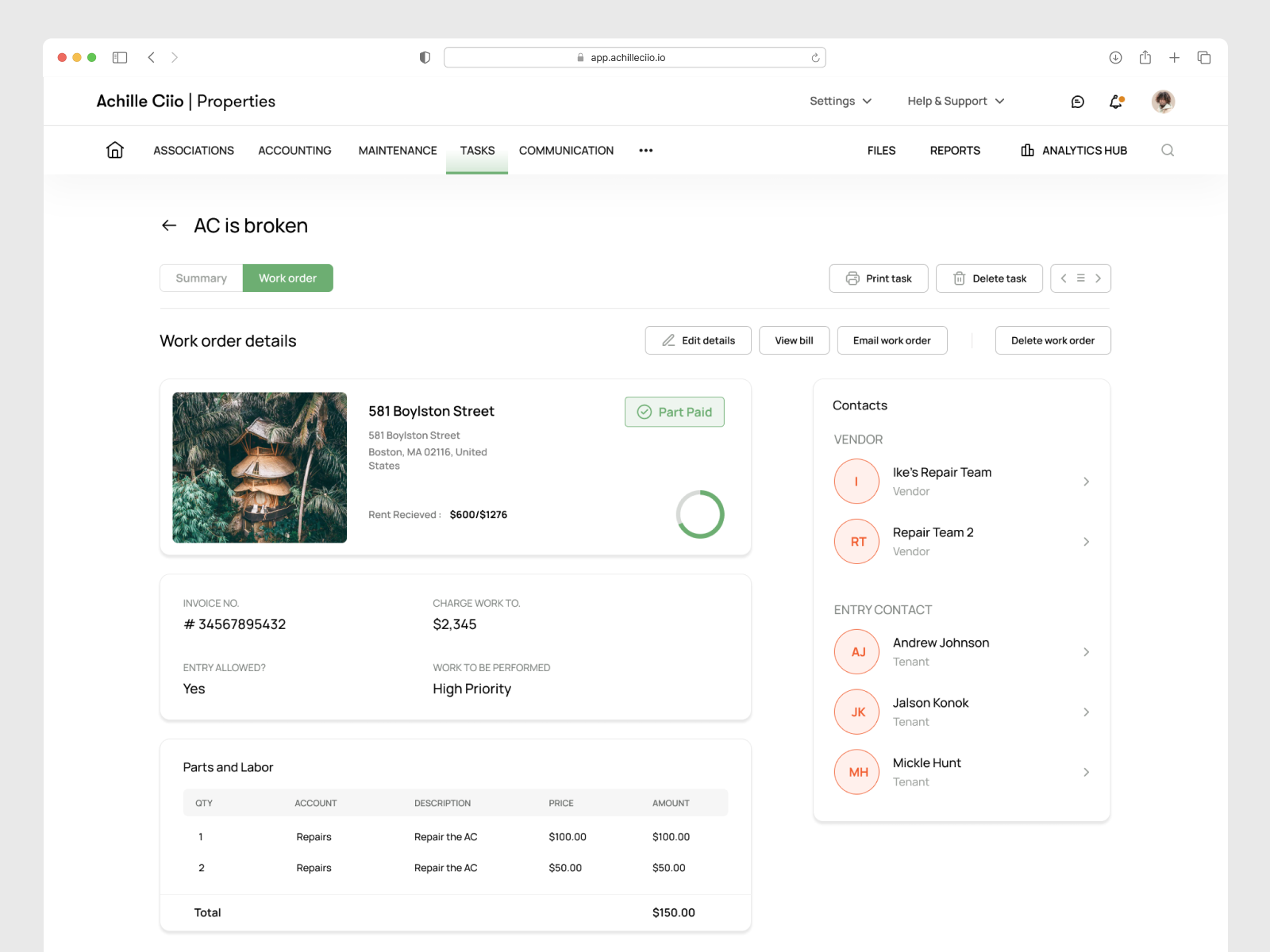Open the home dashboard icon
This screenshot has width=1270, height=952.
114,150
